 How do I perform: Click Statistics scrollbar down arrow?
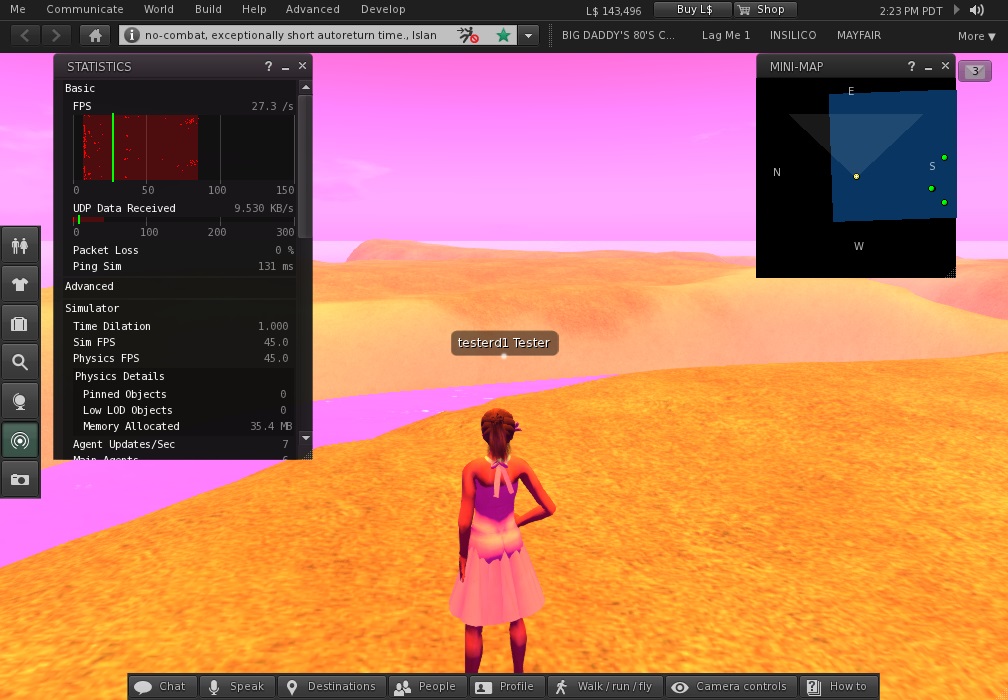coord(305,438)
